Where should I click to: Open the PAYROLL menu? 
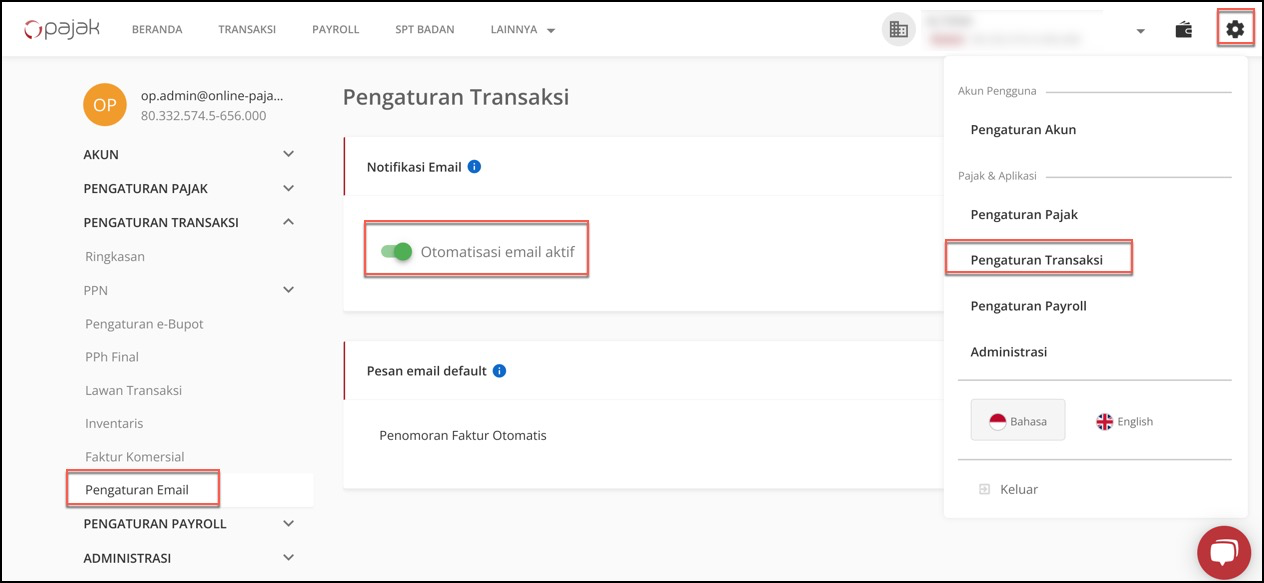tap(335, 30)
